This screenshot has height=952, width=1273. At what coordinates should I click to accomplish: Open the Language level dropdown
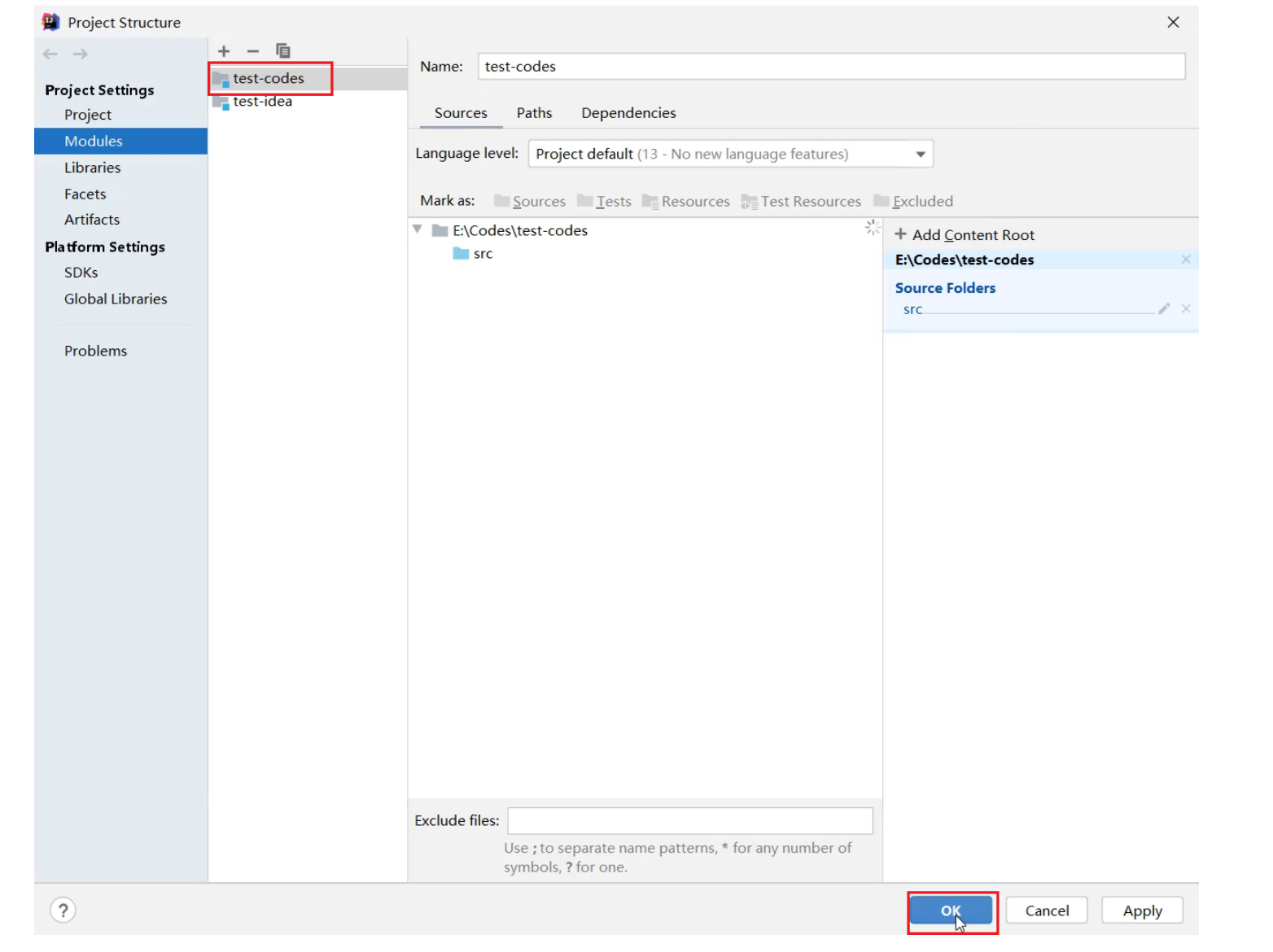pos(730,154)
